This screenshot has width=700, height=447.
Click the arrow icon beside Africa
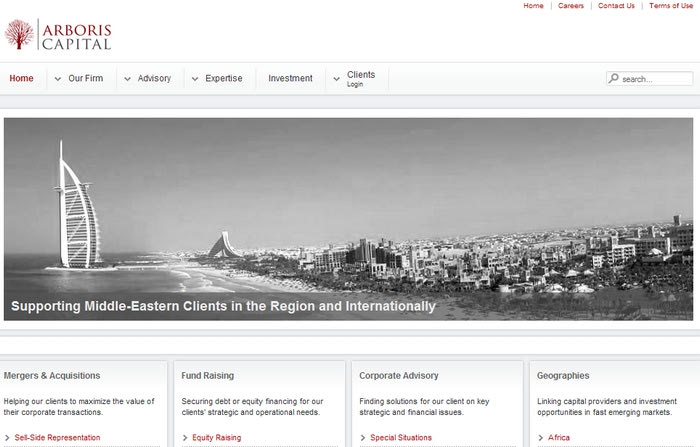coord(541,438)
